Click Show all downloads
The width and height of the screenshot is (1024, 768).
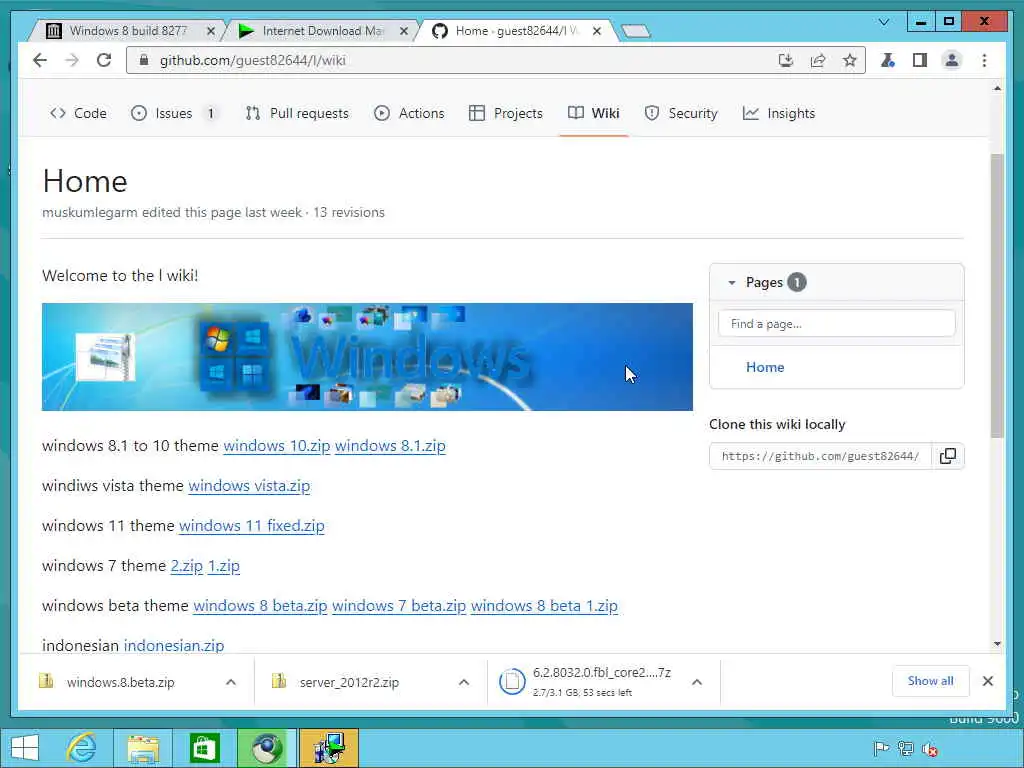tap(931, 681)
